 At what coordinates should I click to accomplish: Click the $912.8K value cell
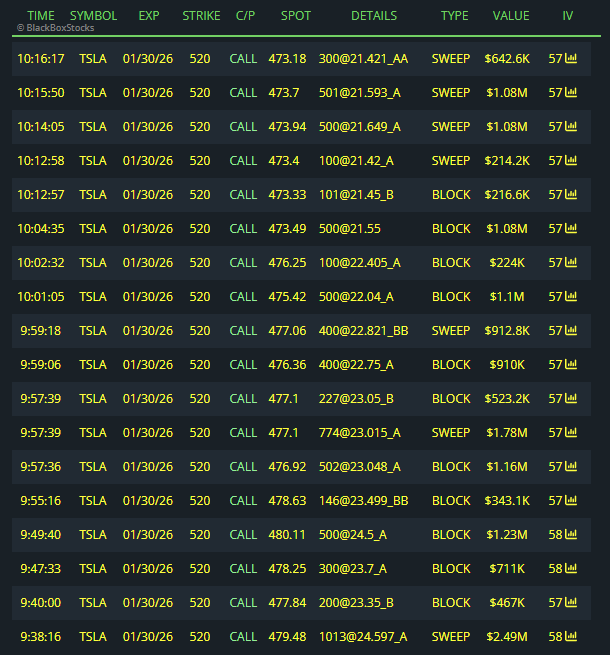click(507, 330)
